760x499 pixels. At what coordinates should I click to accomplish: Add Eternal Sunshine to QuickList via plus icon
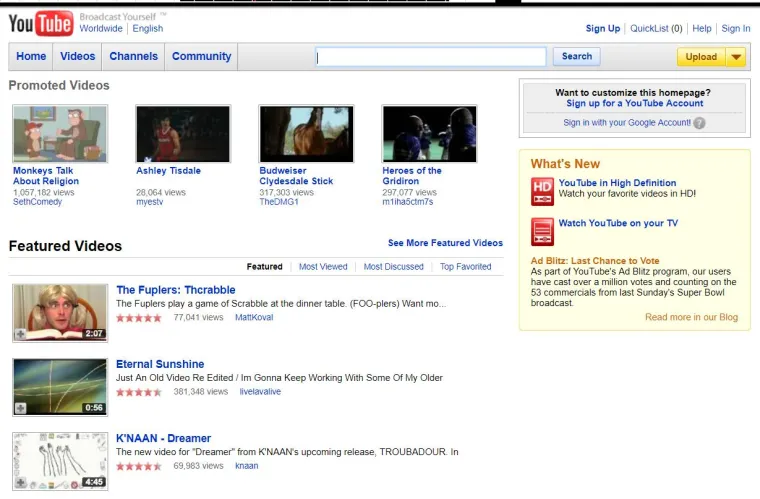(20, 408)
